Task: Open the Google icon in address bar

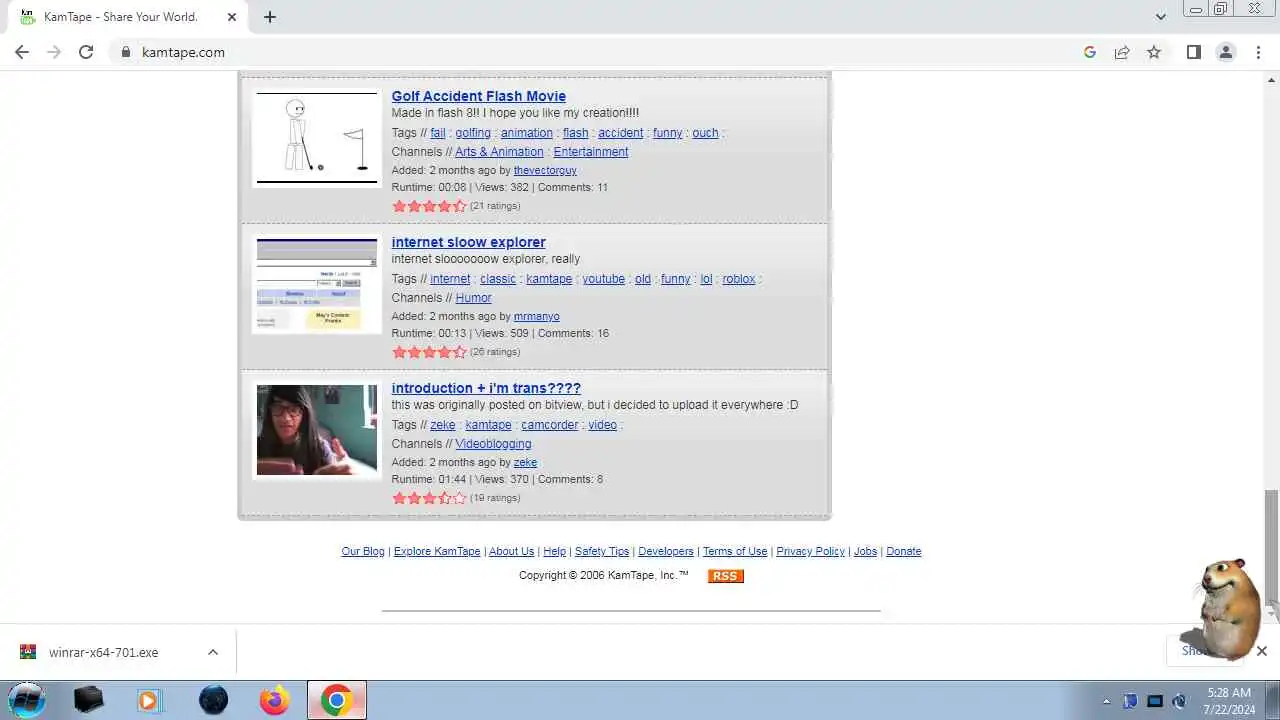Action: [1090, 52]
